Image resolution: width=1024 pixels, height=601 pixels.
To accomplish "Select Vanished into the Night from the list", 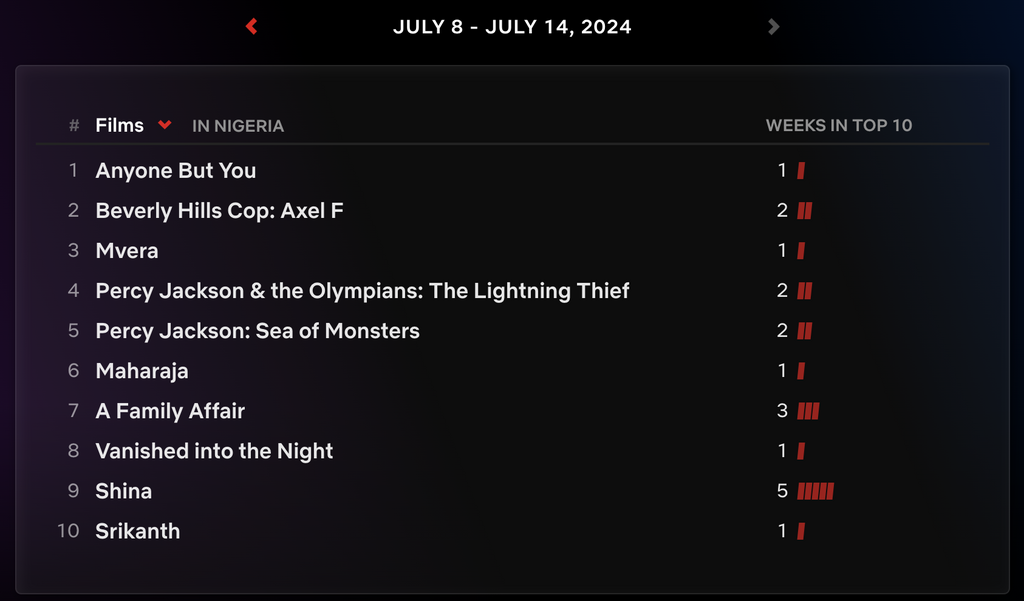I will (x=213, y=451).
